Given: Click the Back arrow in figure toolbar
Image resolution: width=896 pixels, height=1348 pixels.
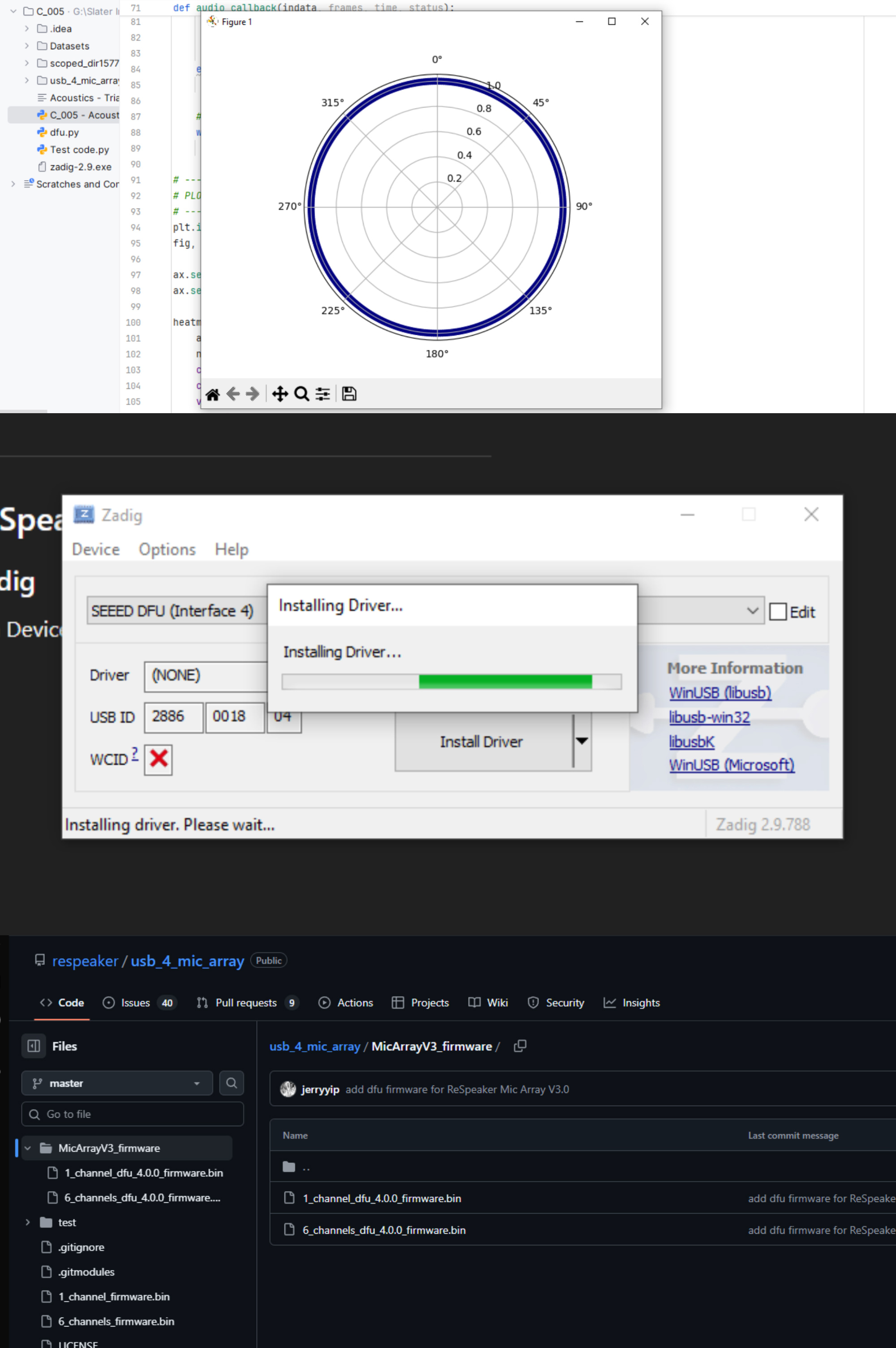Looking at the screenshot, I should [233, 394].
